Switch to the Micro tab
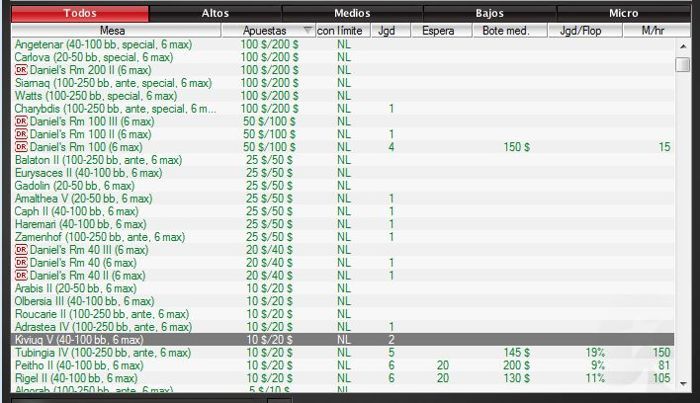The width and height of the screenshot is (700, 403). coord(623,13)
